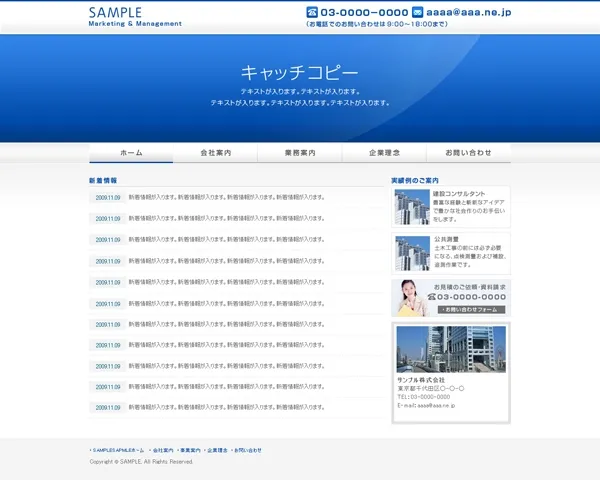The height and width of the screenshot is (480, 600).
Task: Select the お問い合わせ navigation tab
Action: 468,153
